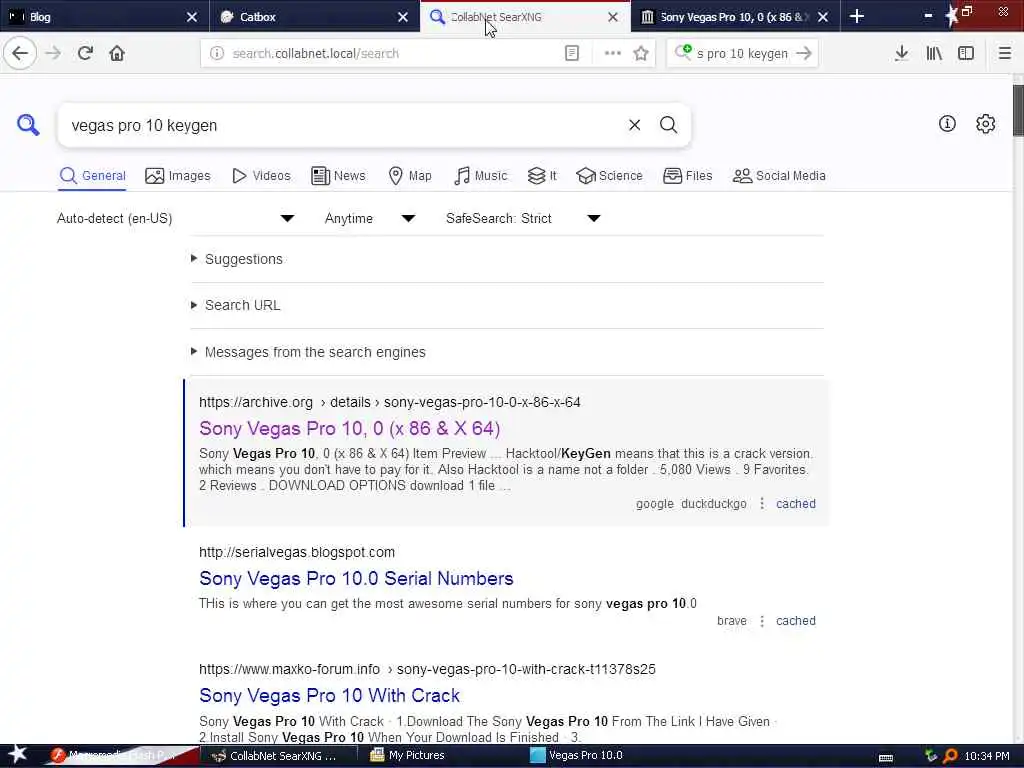Click the taskbar start star icon
1024x768 pixels.
16,755
